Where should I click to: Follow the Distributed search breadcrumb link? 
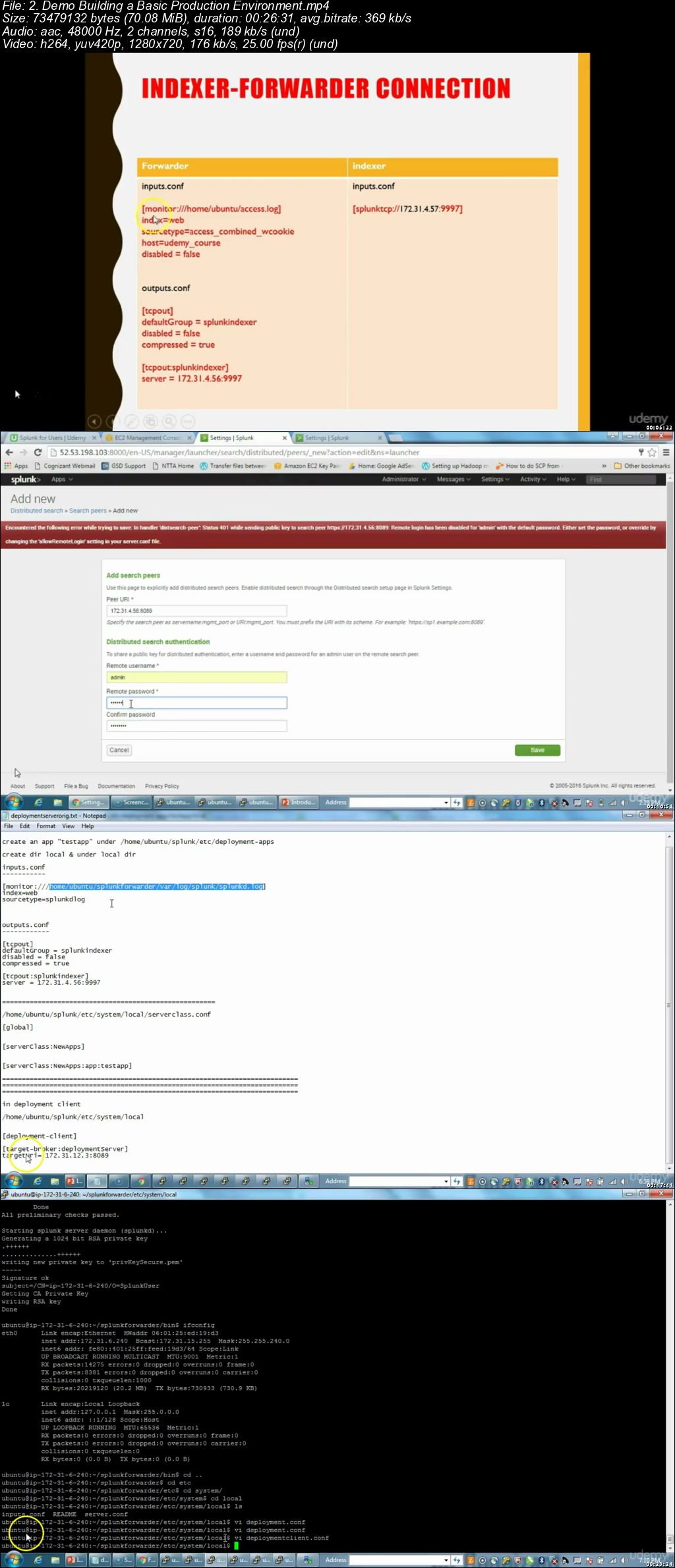pos(37,511)
